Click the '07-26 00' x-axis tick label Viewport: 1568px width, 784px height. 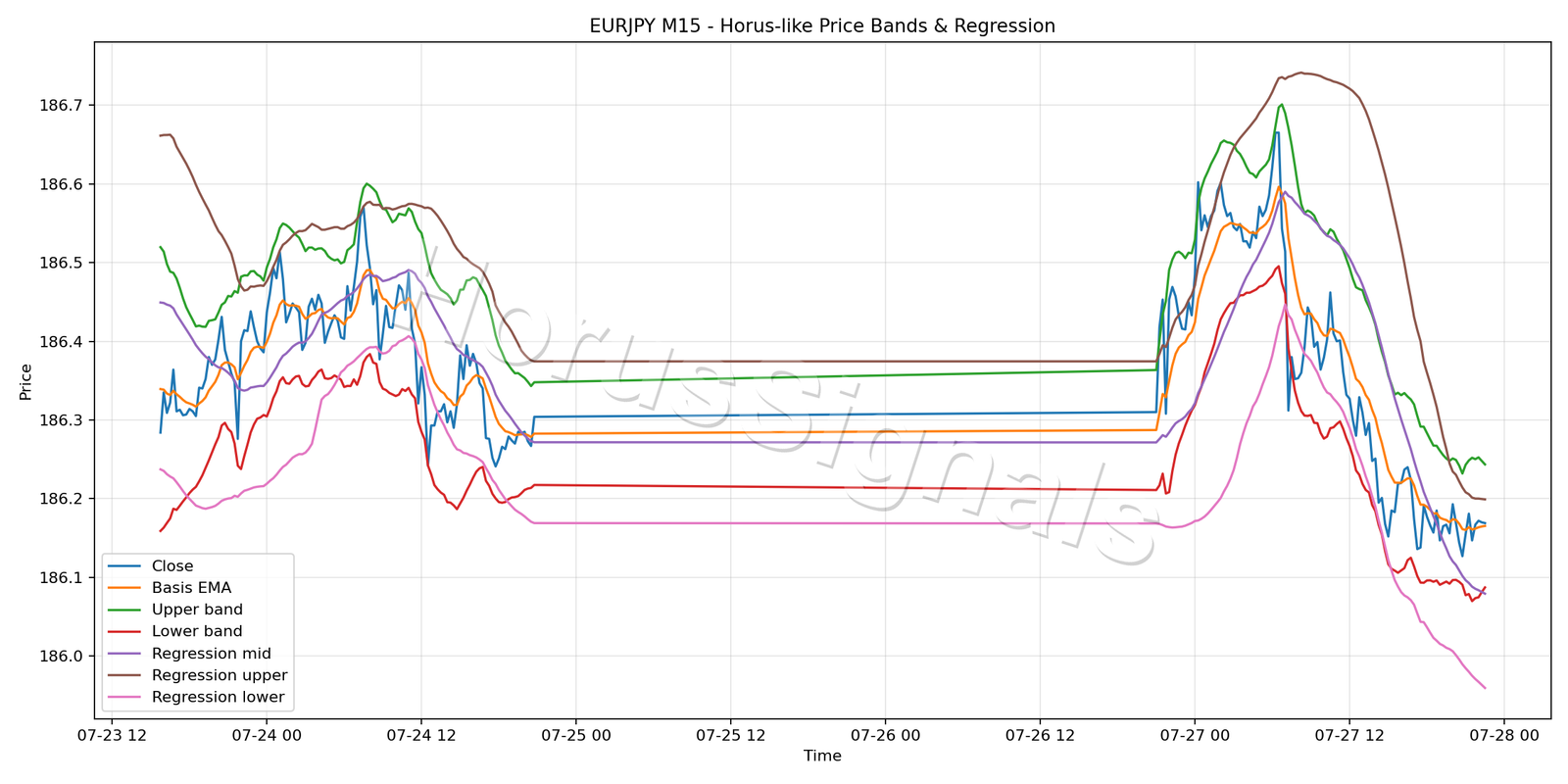[885, 735]
